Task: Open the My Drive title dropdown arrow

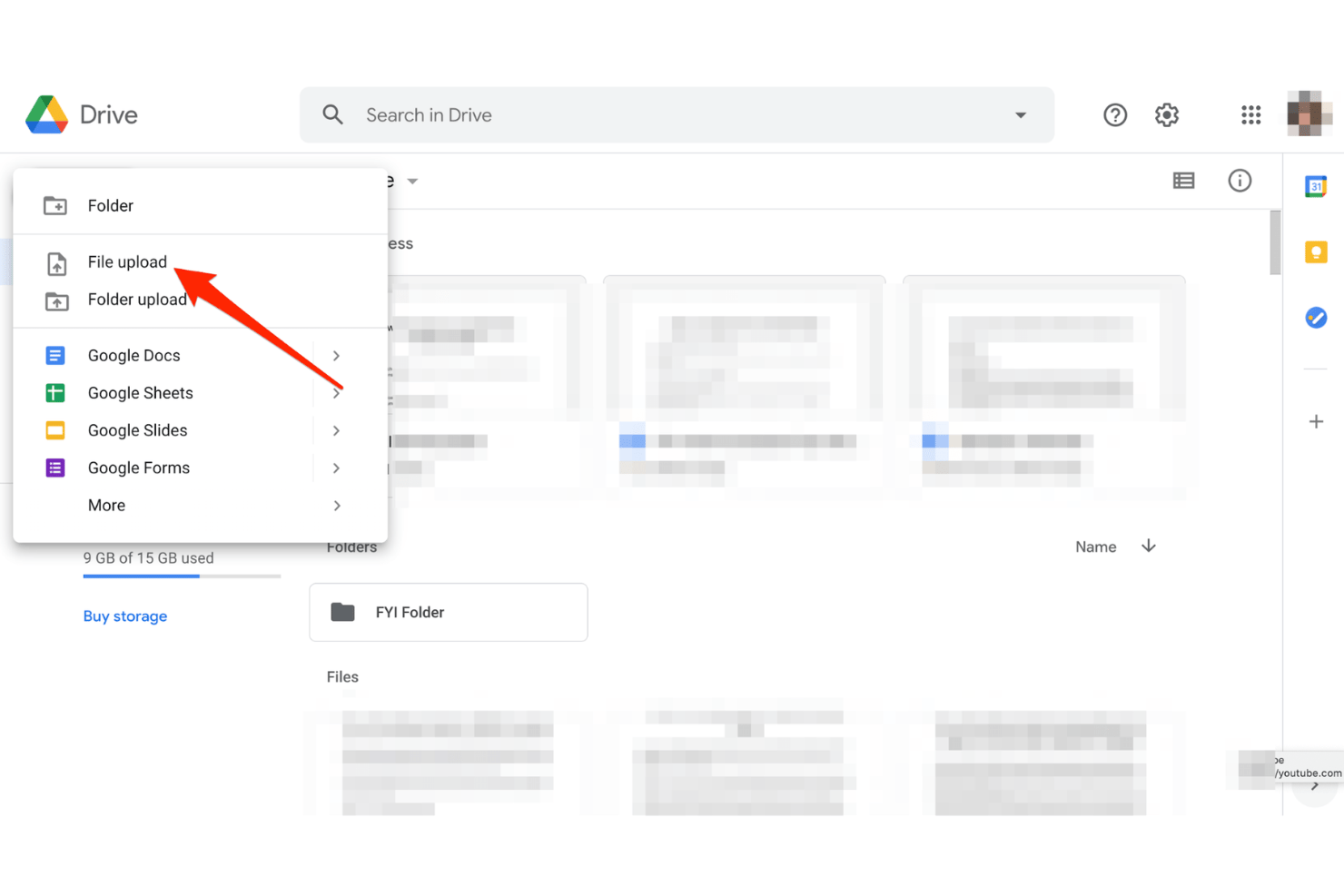Action: 412,182
